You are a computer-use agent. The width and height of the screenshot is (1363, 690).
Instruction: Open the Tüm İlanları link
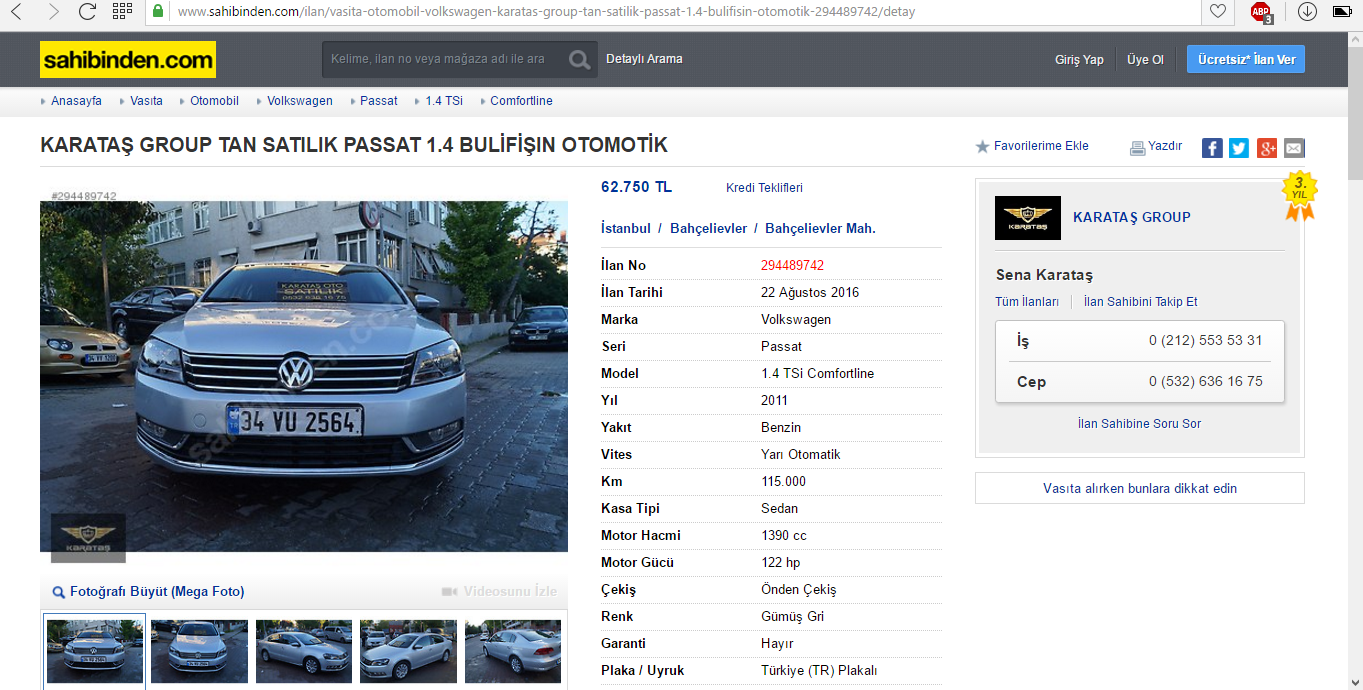(1027, 302)
